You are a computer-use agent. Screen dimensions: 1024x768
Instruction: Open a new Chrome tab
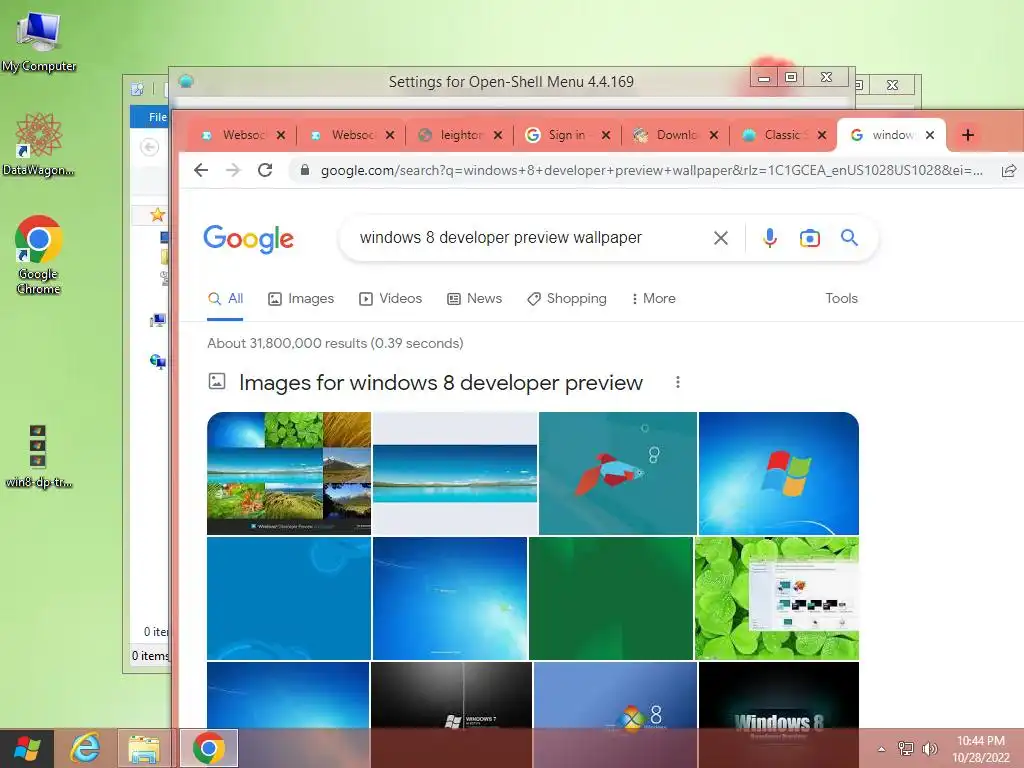[968, 135]
